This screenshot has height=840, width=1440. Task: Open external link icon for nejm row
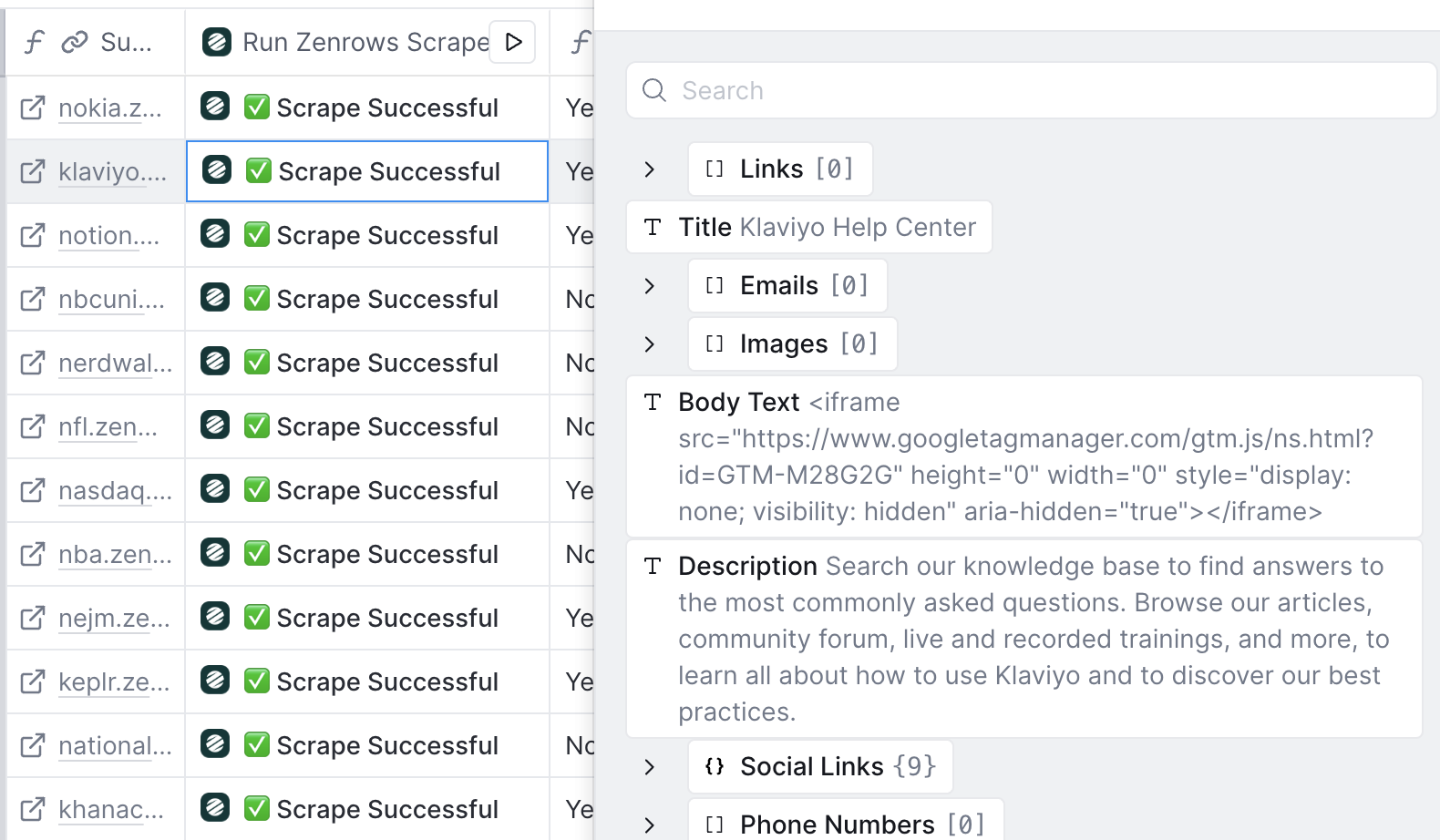pos(33,618)
